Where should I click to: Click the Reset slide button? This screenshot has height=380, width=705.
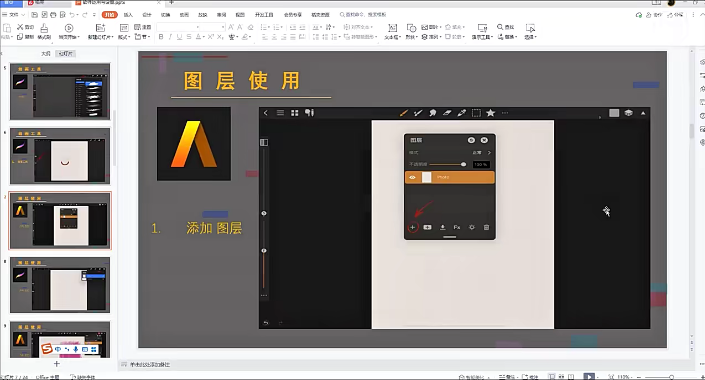tap(143, 27)
